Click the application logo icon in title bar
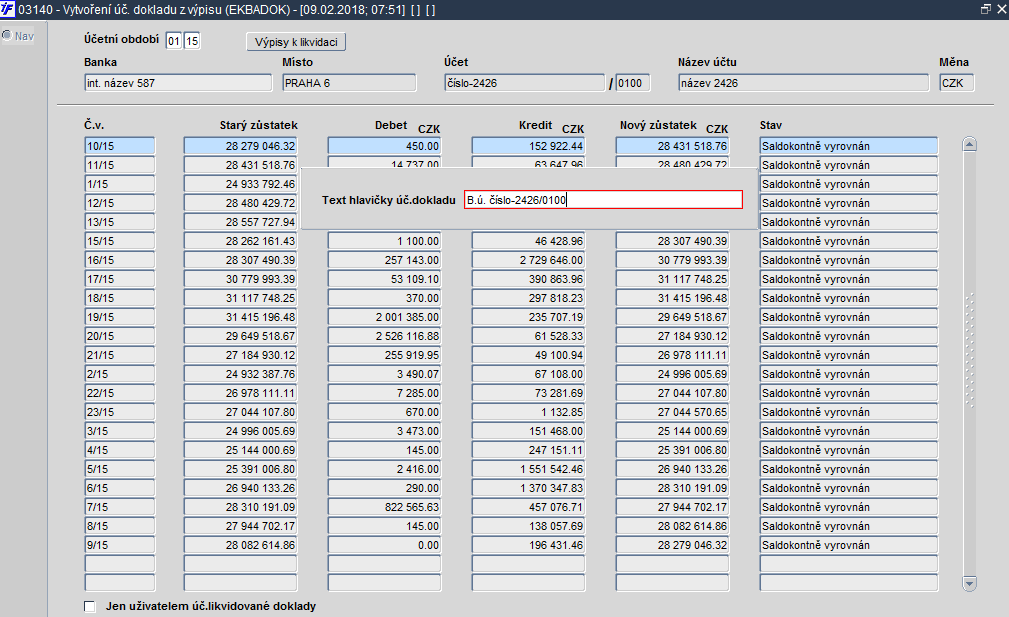Viewport: 1009px width, 617px height. (x=7, y=9)
